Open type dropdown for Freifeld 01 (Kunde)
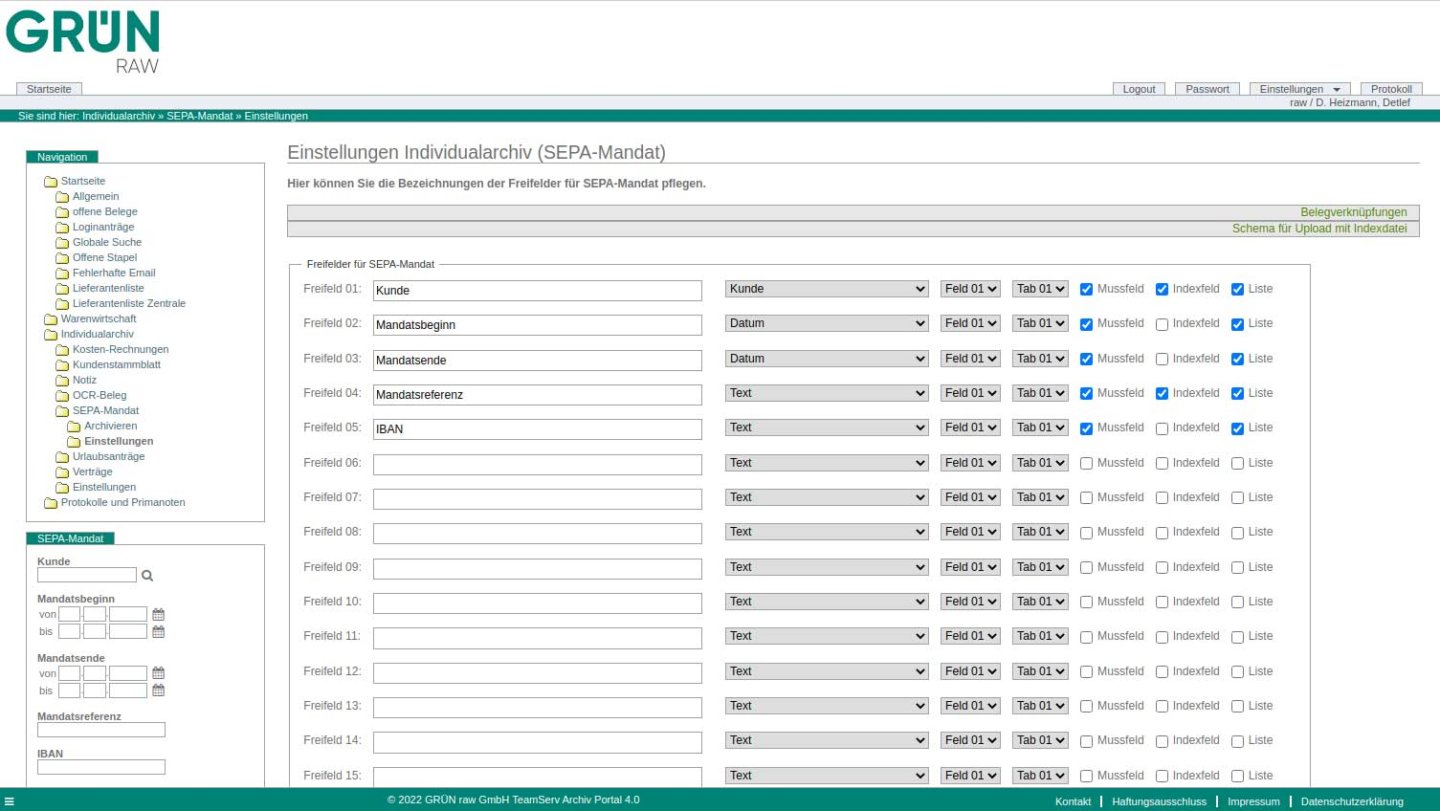Screen dimensions: 1440x811 coord(827,289)
